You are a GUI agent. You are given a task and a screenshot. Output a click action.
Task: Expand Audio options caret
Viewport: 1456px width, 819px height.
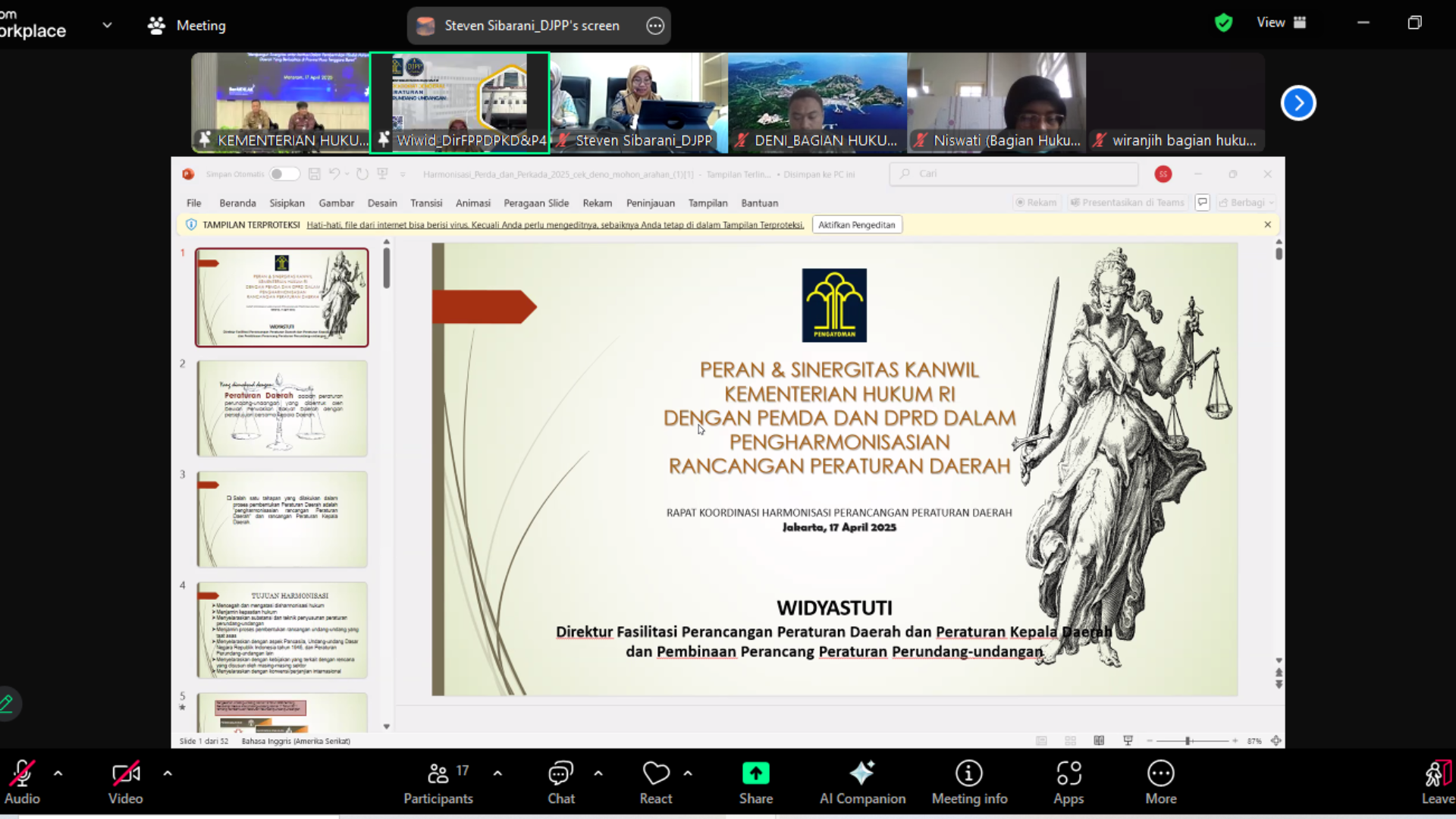click(58, 773)
